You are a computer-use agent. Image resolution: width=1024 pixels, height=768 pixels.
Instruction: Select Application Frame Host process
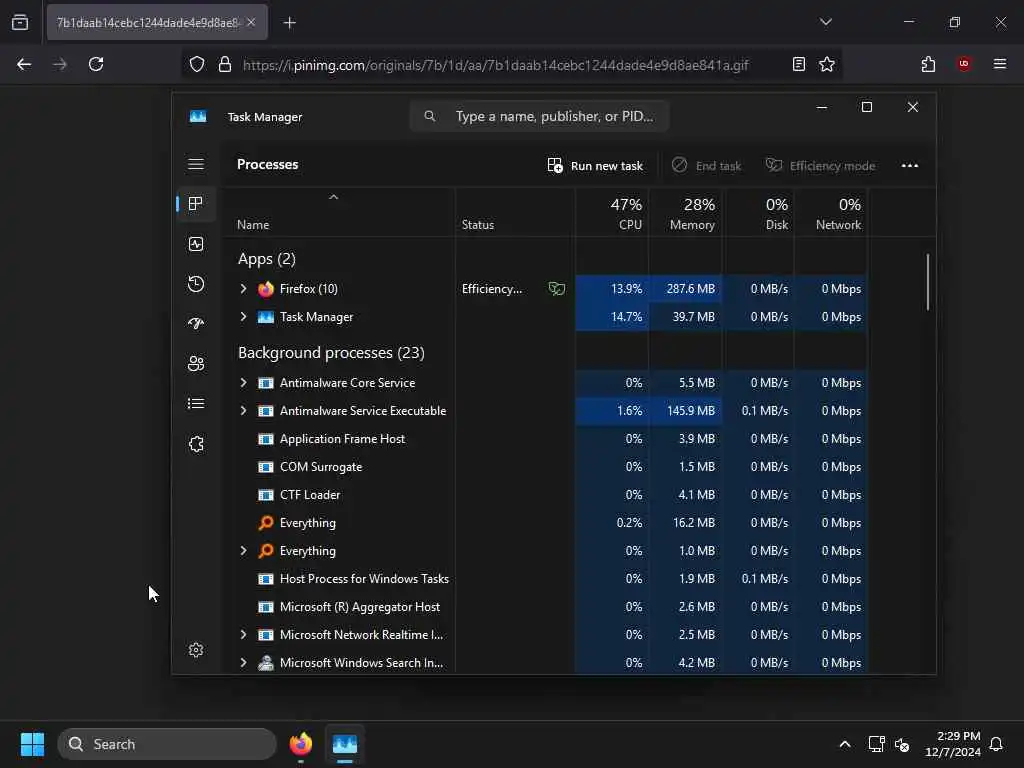click(545, 439)
